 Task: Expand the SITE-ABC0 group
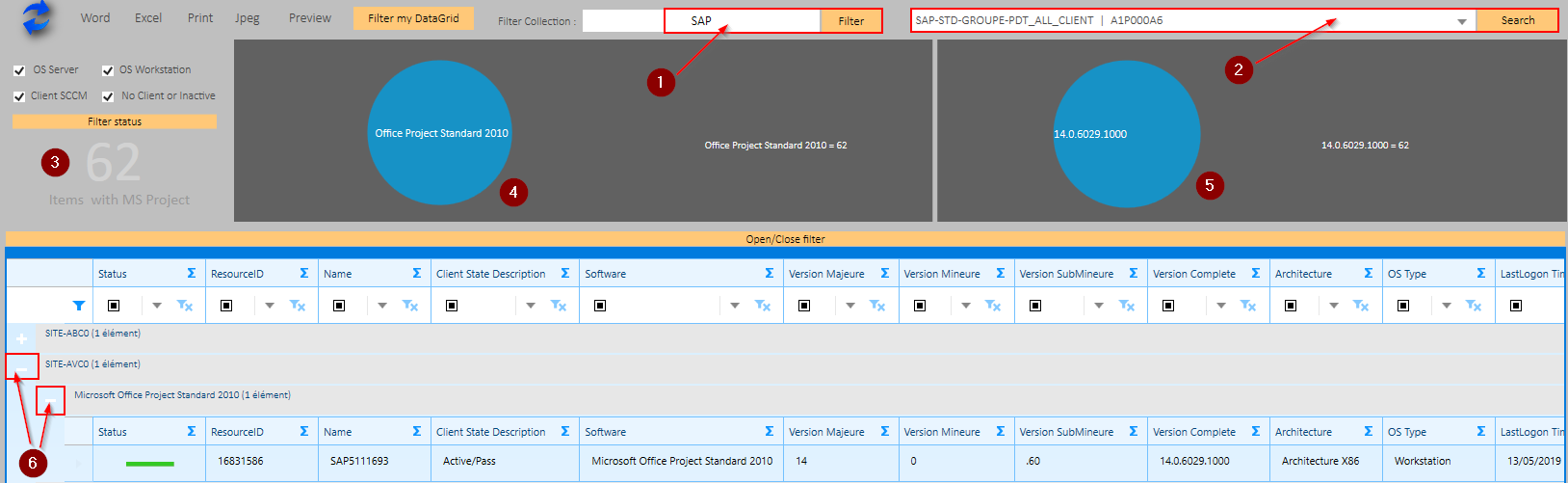point(22,338)
